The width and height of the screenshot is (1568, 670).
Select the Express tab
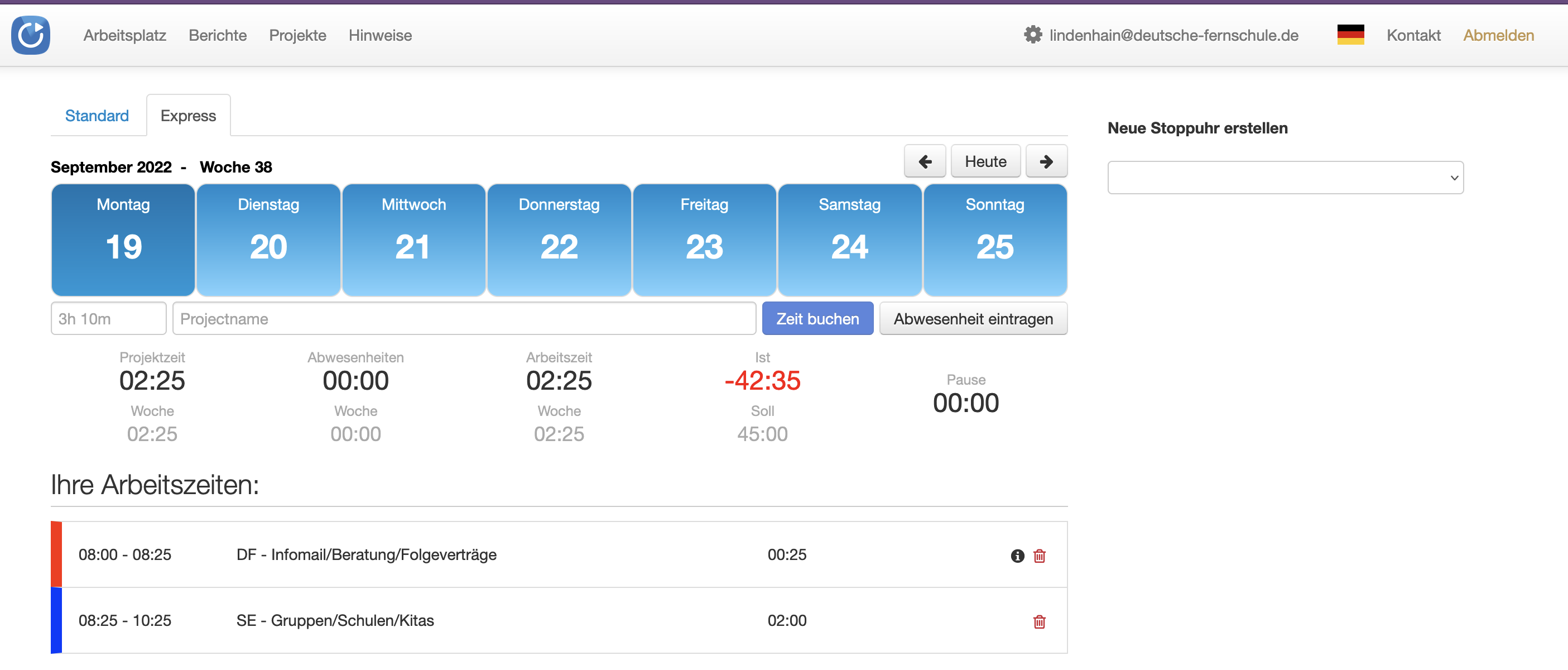[188, 116]
